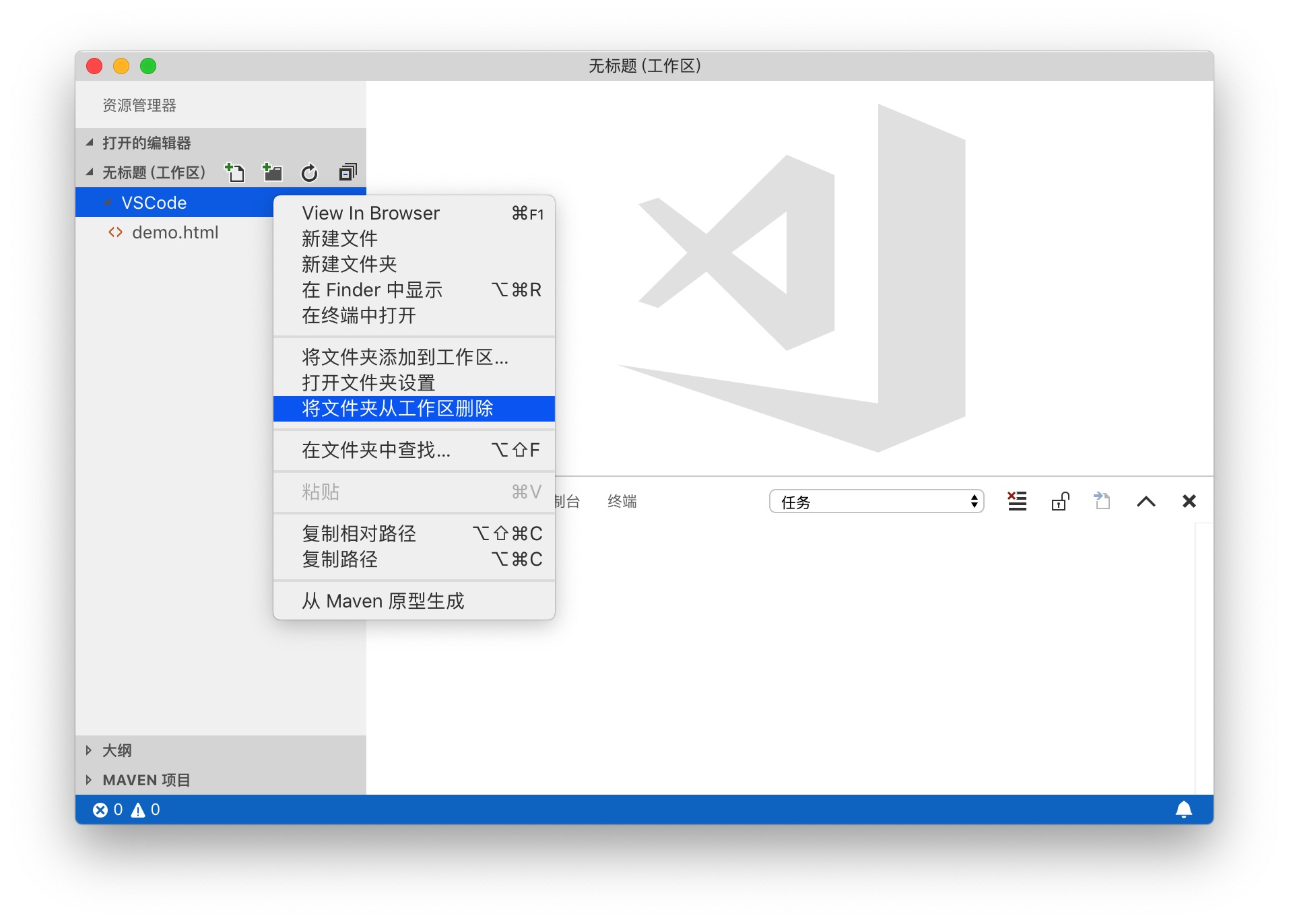Select 在终端中打开 menu entry
The image size is (1289, 924).
(414, 316)
